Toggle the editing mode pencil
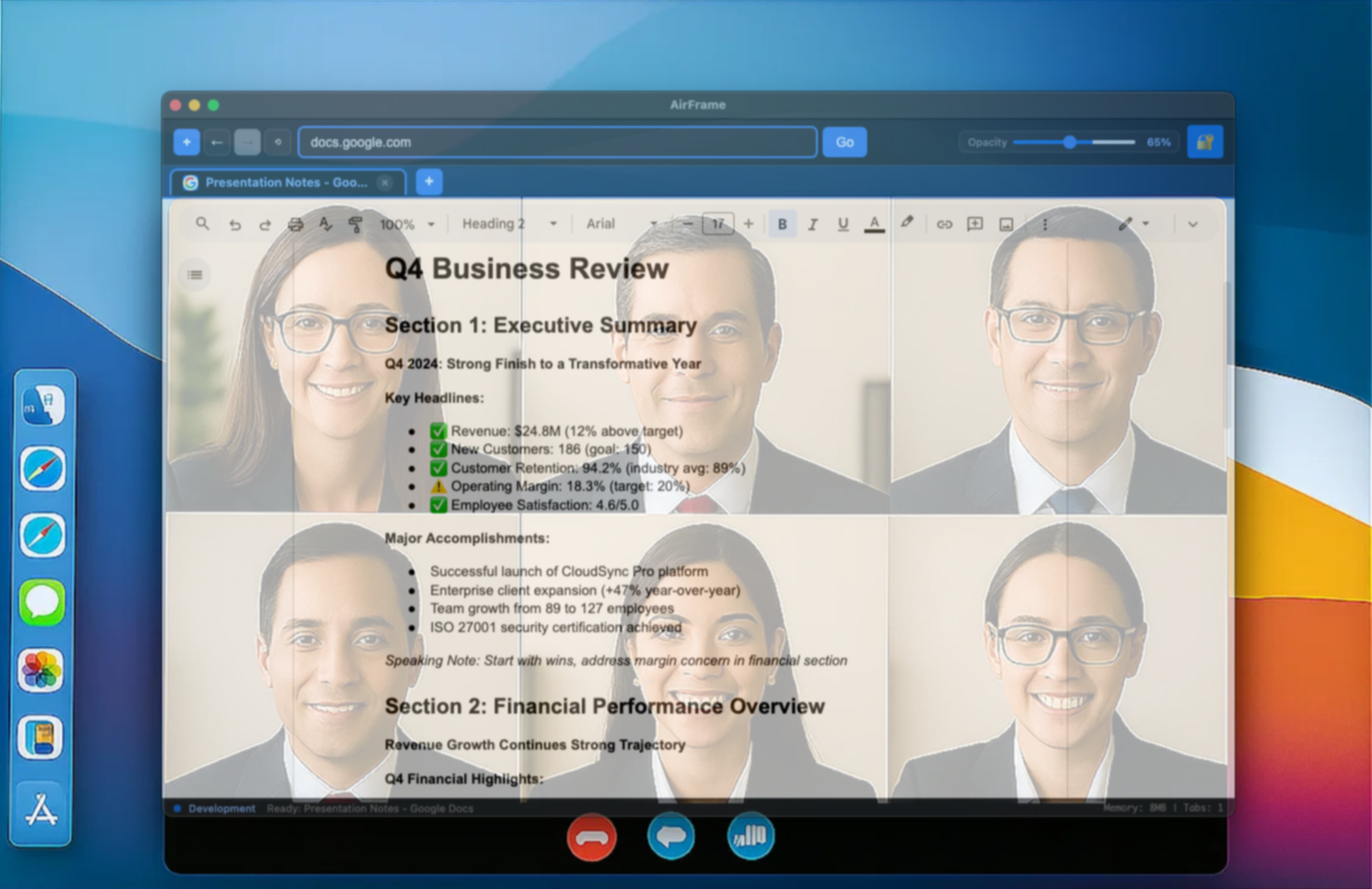Image resolution: width=1372 pixels, height=889 pixels. [1126, 224]
